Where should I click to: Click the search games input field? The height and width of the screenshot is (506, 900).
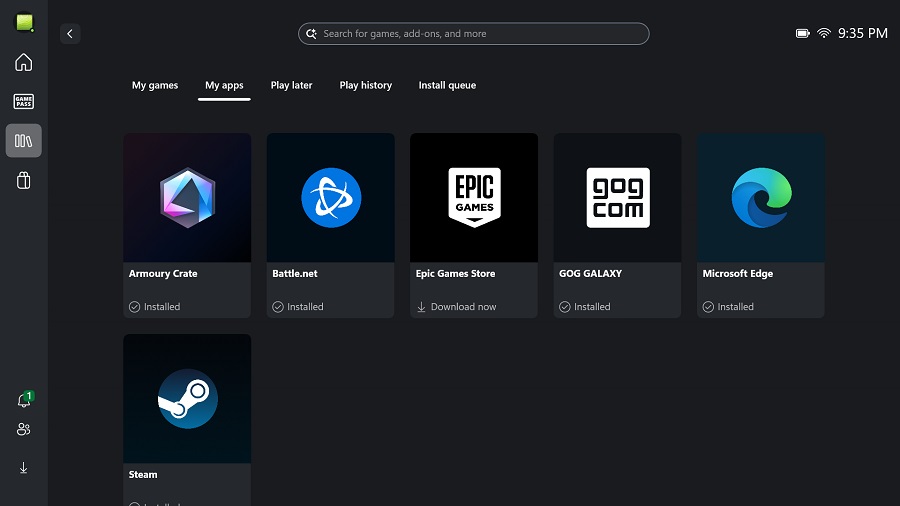tap(473, 34)
